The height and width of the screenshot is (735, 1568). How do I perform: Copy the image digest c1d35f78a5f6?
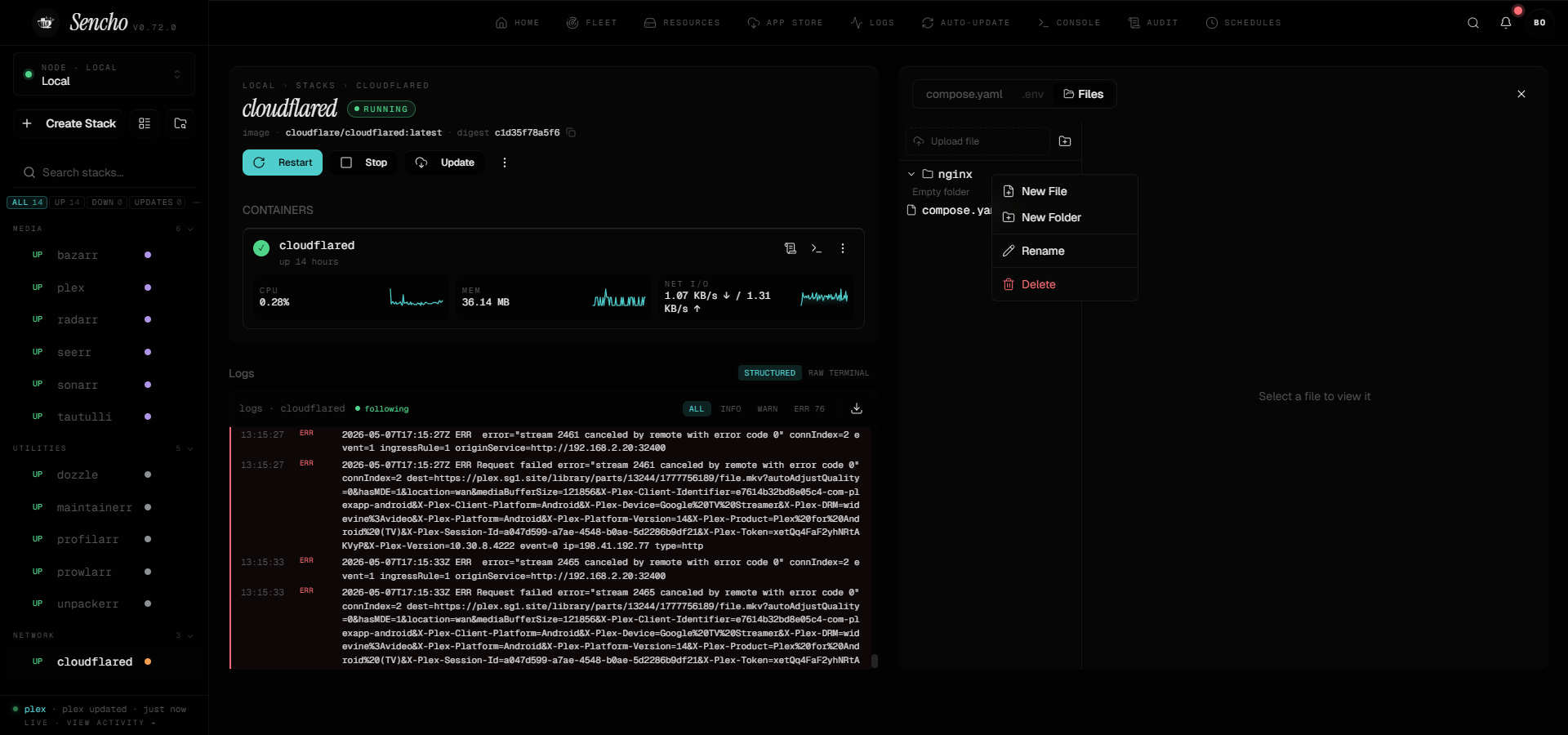point(571,132)
